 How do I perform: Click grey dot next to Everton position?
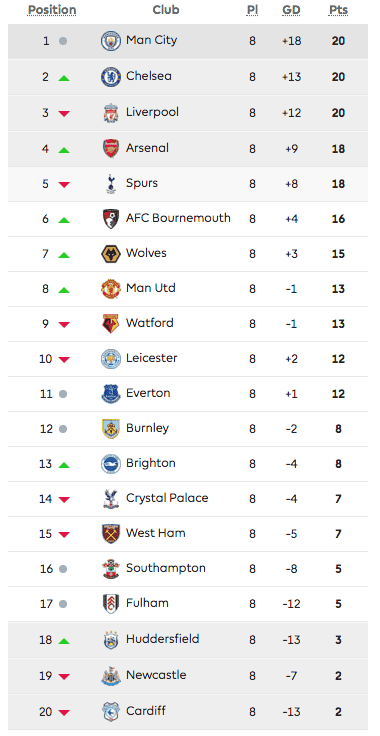(63, 394)
